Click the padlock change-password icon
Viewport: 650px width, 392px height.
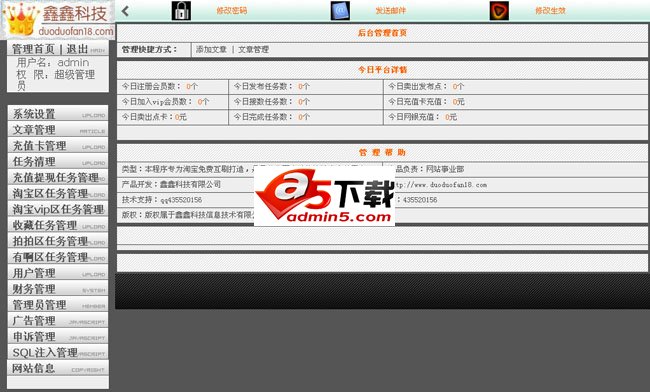(181, 10)
